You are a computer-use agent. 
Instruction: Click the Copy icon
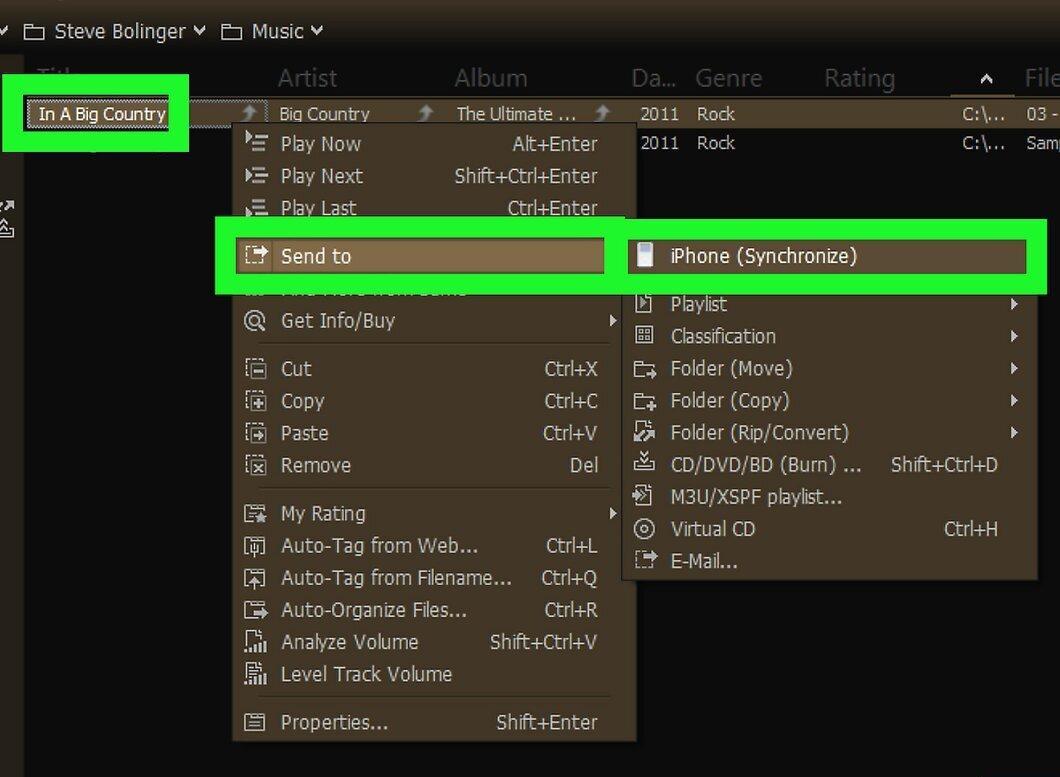[255, 400]
